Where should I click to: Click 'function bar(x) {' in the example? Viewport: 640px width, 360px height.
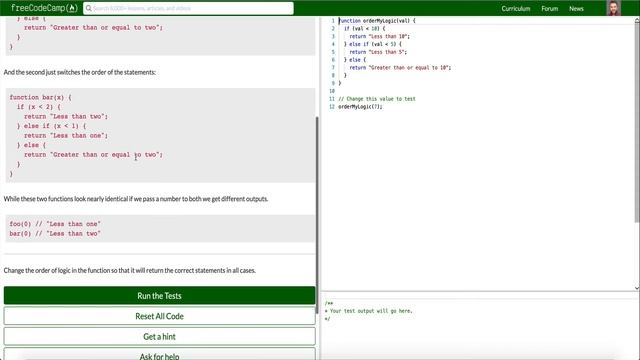pyautogui.click(x=40, y=98)
